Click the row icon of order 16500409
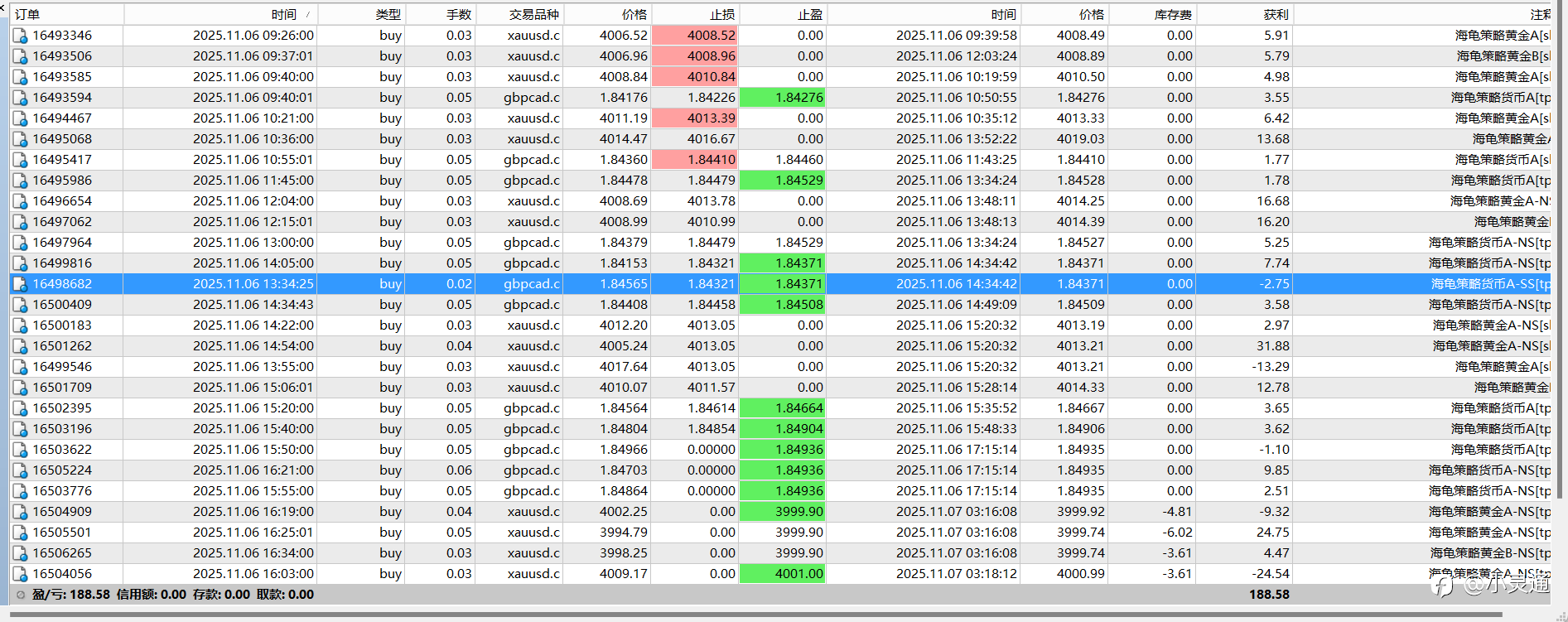 (x=20, y=305)
